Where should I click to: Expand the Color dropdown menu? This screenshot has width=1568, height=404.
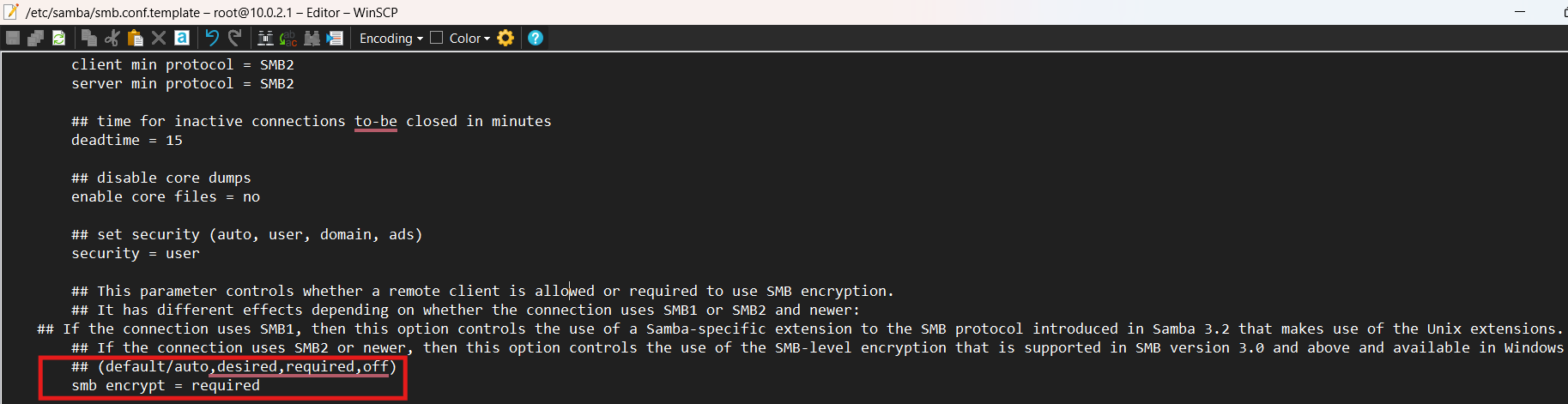click(469, 39)
